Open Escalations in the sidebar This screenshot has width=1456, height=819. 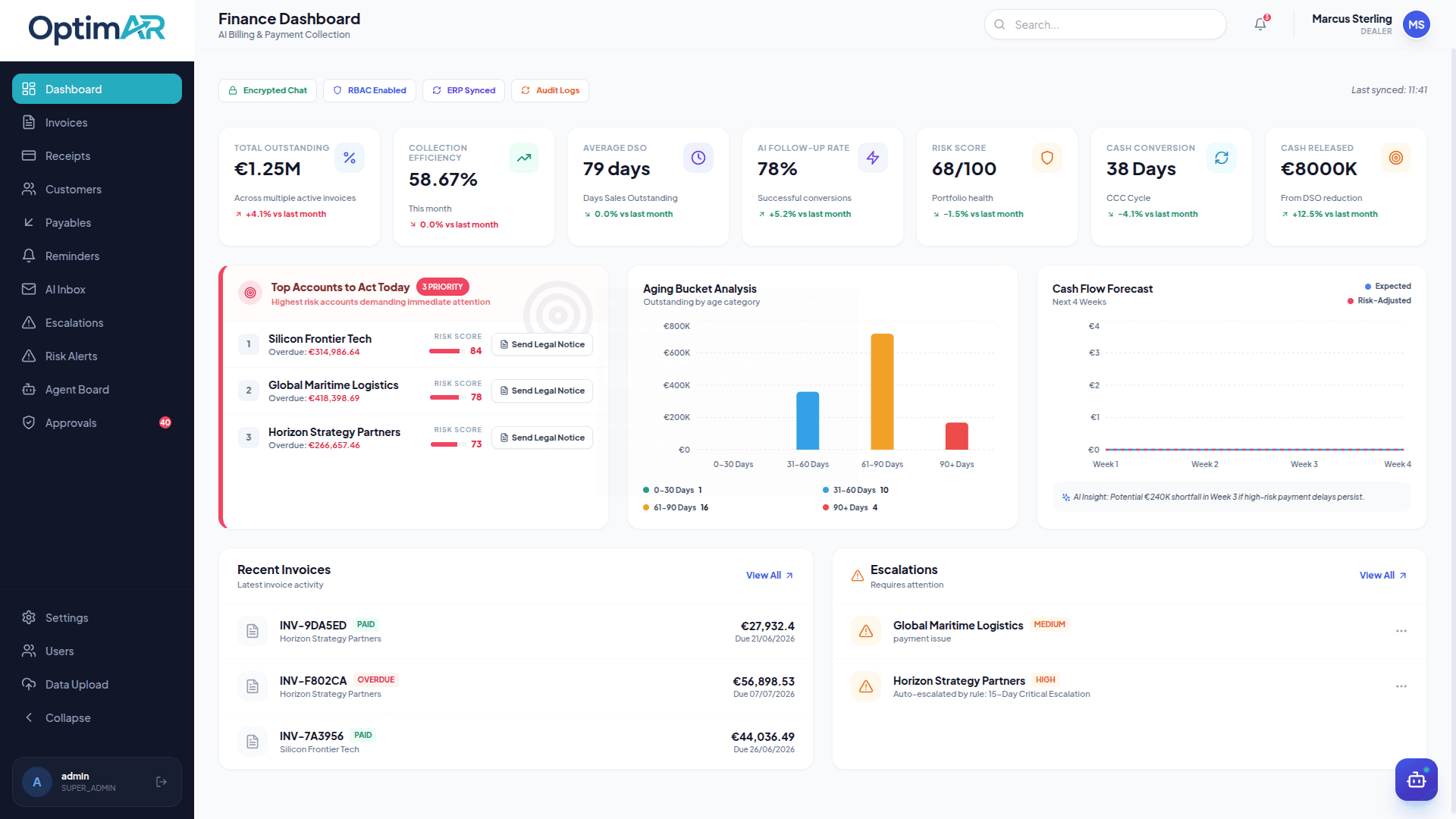(97, 322)
